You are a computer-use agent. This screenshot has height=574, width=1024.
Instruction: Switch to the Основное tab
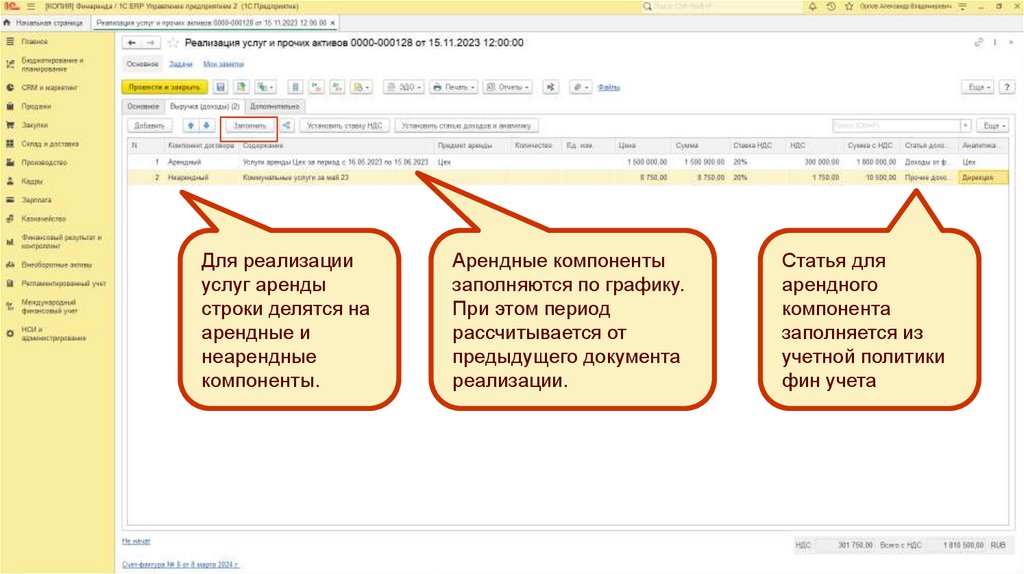click(x=143, y=106)
